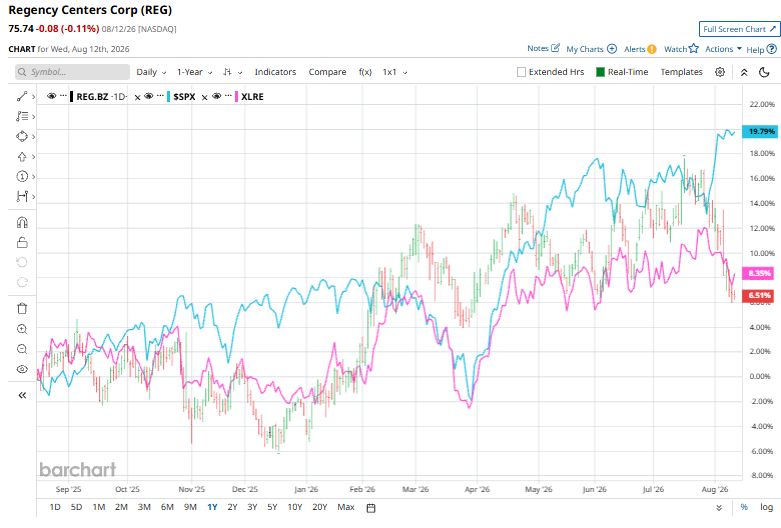Open the Fibonacci and text annotation tool
The width and height of the screenshot is (781, 528).
click(22, 117)
